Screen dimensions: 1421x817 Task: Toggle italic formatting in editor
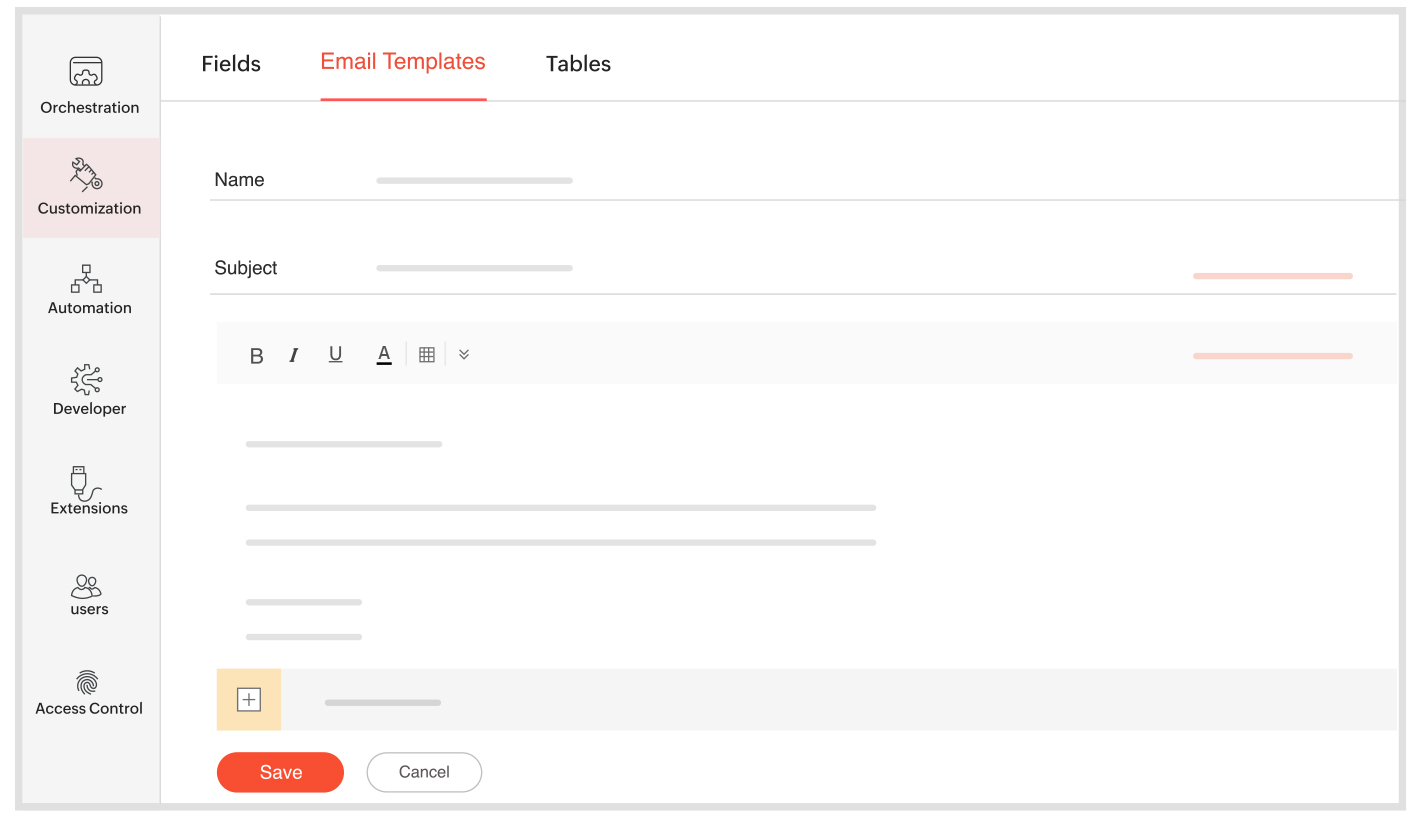pos(294,356)
